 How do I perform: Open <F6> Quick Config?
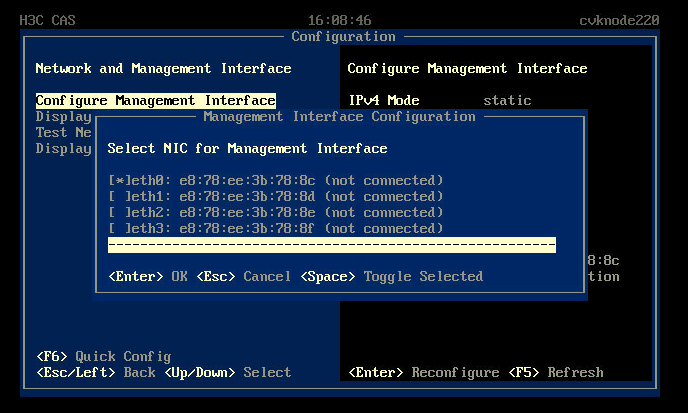[x=103, y=357]
